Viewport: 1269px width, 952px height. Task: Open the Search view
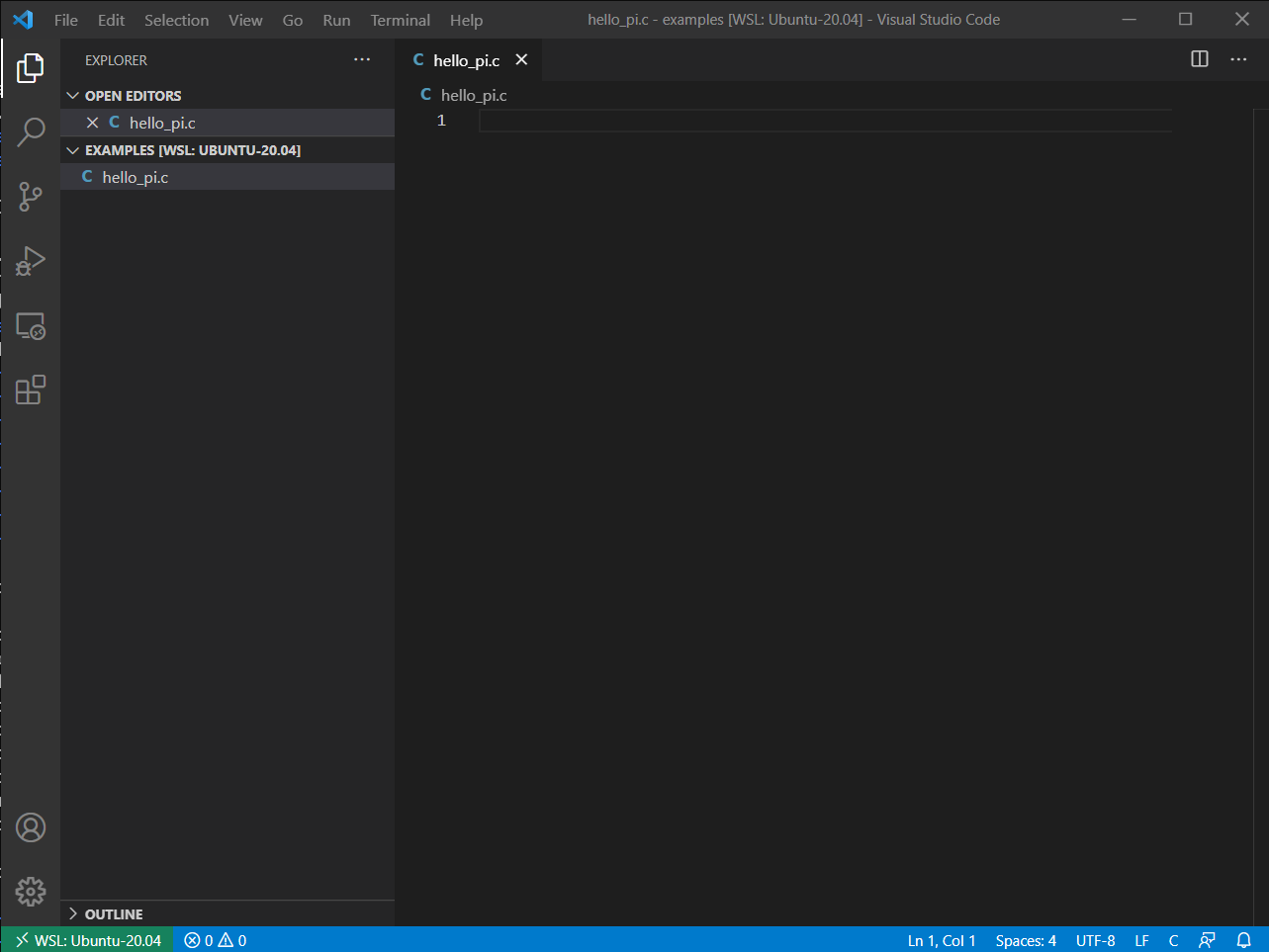point(31,131)
